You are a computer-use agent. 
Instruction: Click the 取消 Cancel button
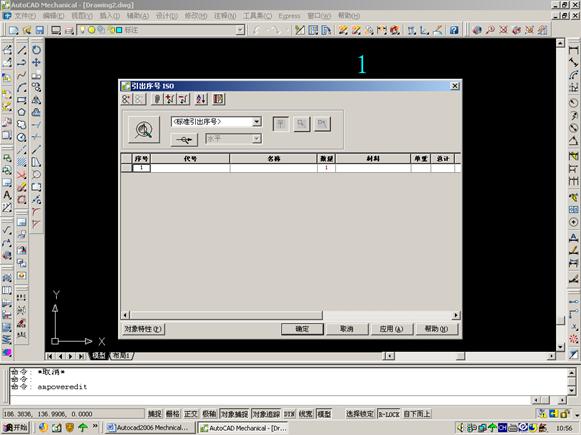tap(347, 329)
